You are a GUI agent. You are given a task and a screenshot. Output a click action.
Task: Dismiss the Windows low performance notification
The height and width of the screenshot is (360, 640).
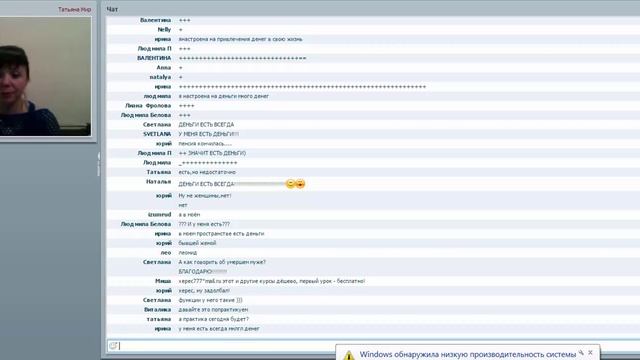(x=590, y=352)
